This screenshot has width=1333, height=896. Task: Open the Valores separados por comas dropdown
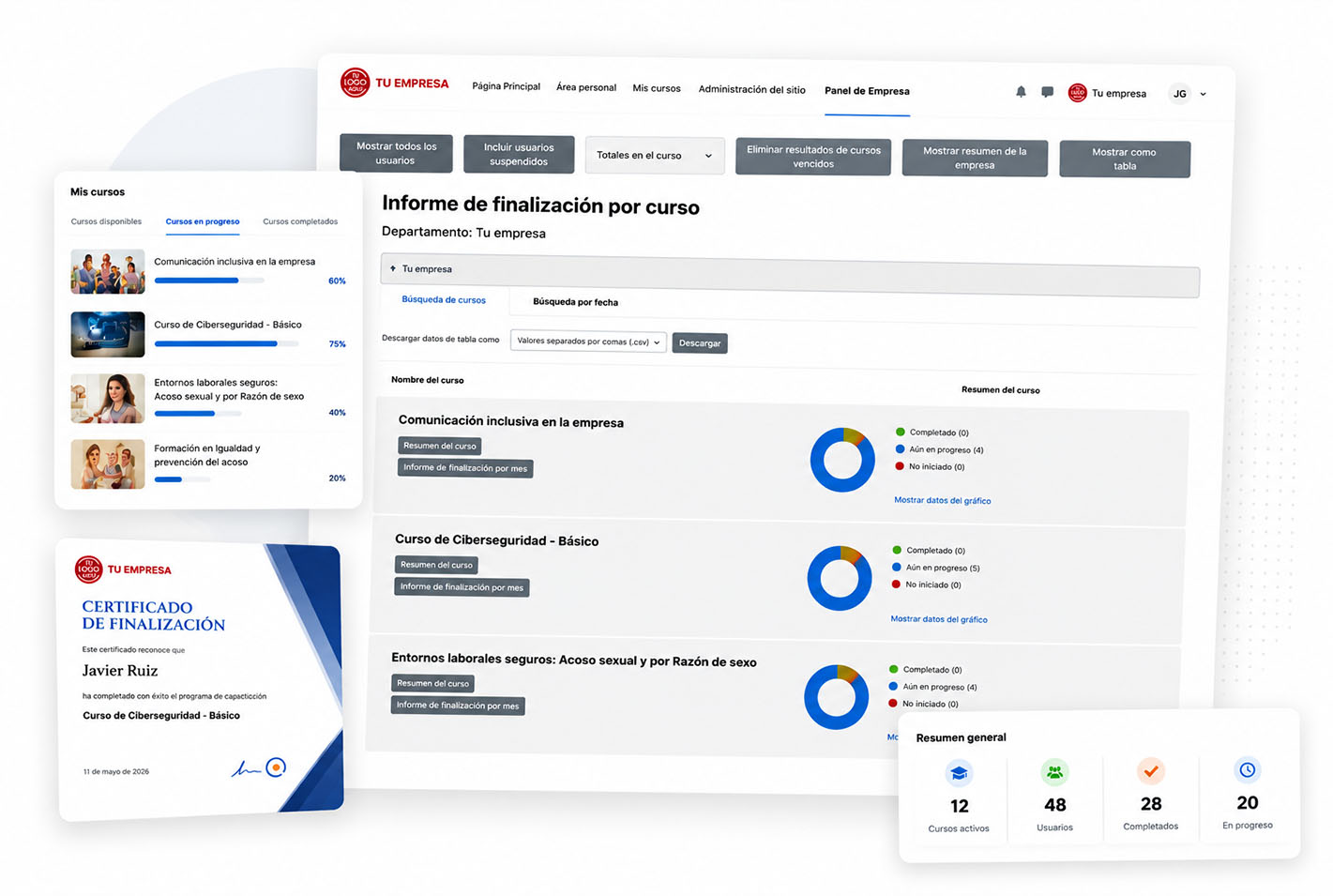click(x=588, y=342)
